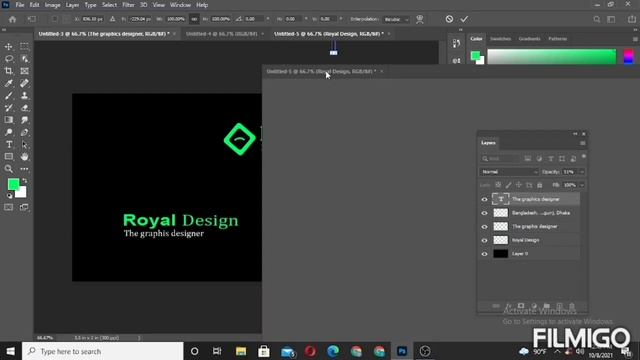Open the Filter menu

(x=128, y=5)
